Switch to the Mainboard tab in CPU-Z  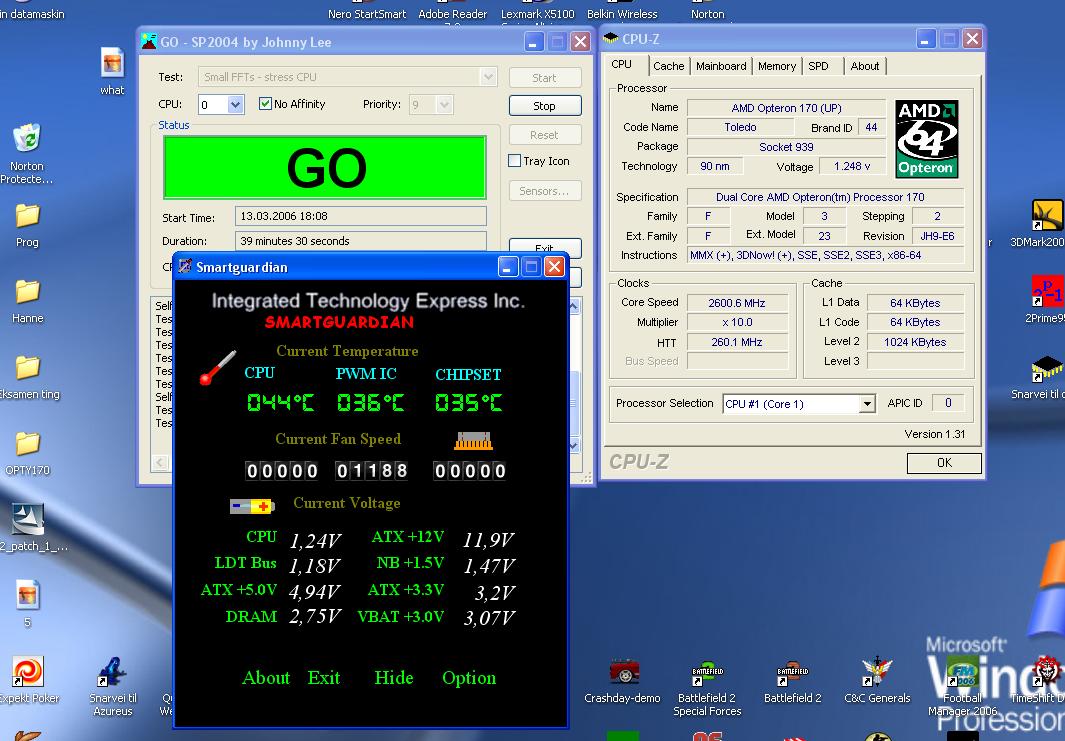(721, 66)
